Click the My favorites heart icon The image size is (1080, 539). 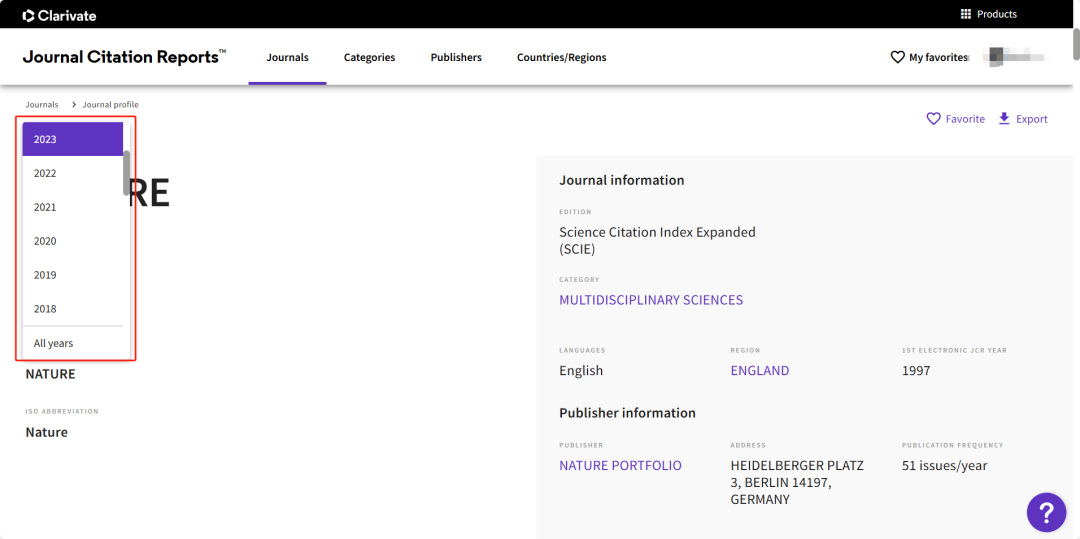pos(897,57)
